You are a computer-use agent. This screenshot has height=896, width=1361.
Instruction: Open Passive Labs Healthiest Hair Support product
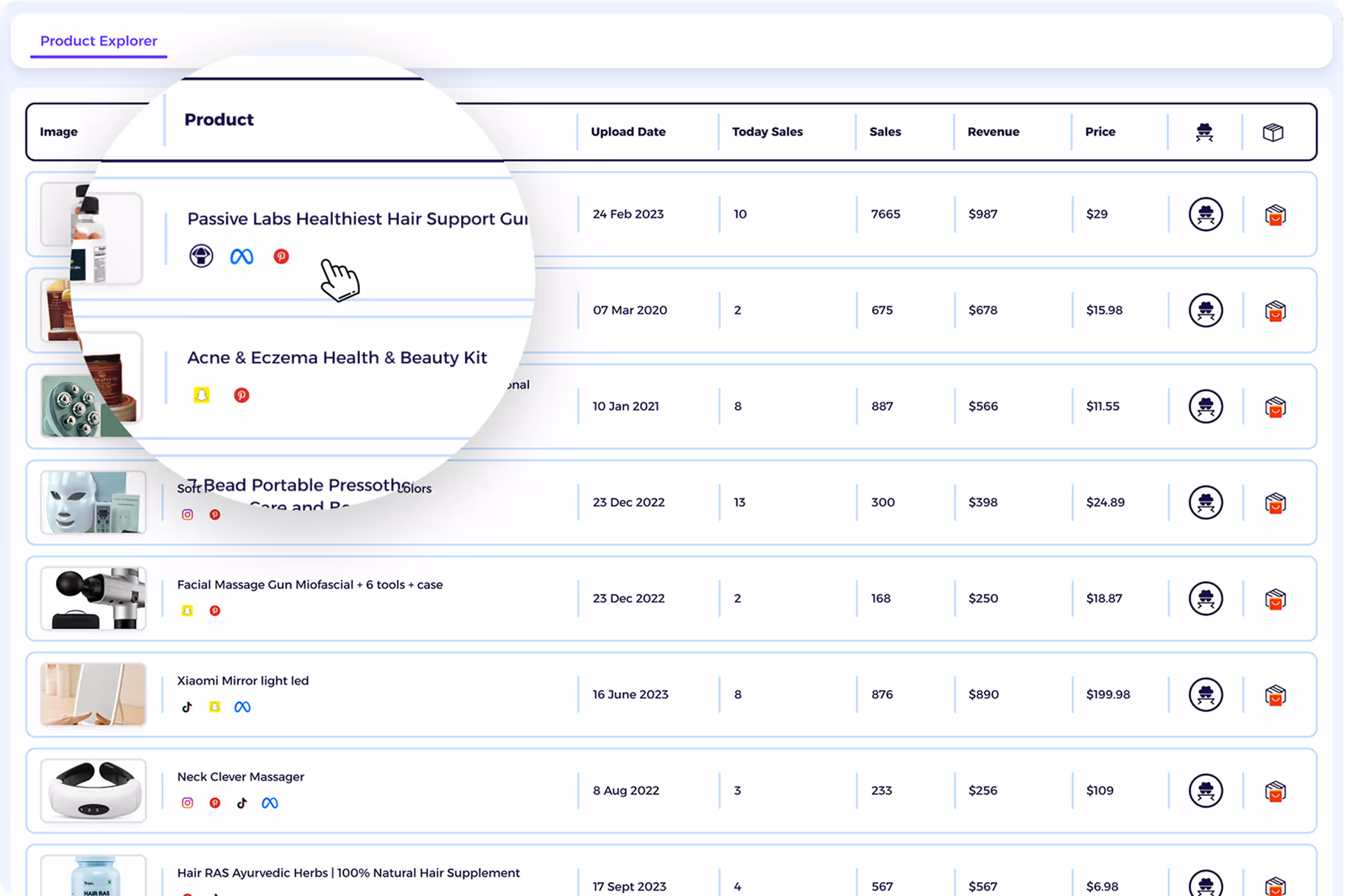[357, 219]
